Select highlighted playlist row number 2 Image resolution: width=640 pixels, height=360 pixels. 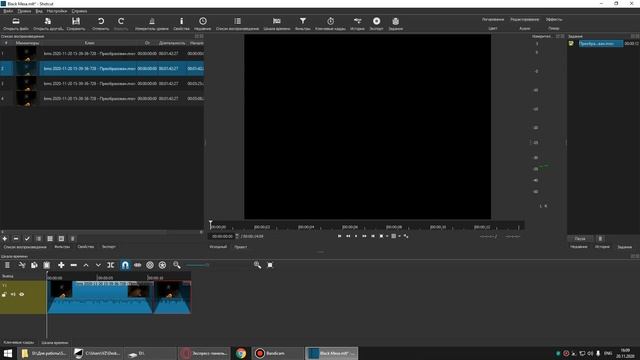(x=102, y=69)
